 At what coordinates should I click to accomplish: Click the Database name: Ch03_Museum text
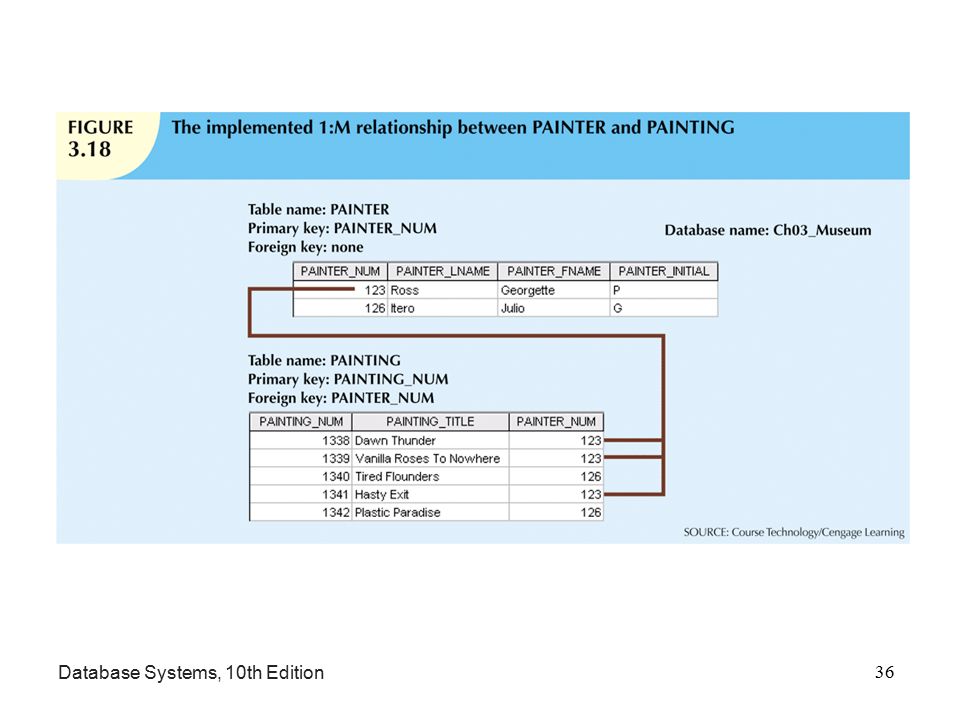pyautogui.click(x=768, y=231)
